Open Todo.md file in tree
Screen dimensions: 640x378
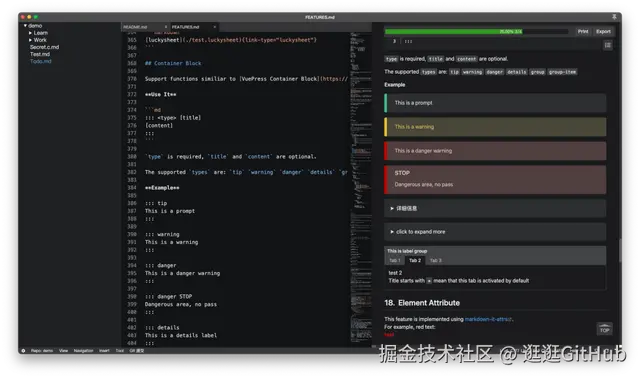(40, 62)
